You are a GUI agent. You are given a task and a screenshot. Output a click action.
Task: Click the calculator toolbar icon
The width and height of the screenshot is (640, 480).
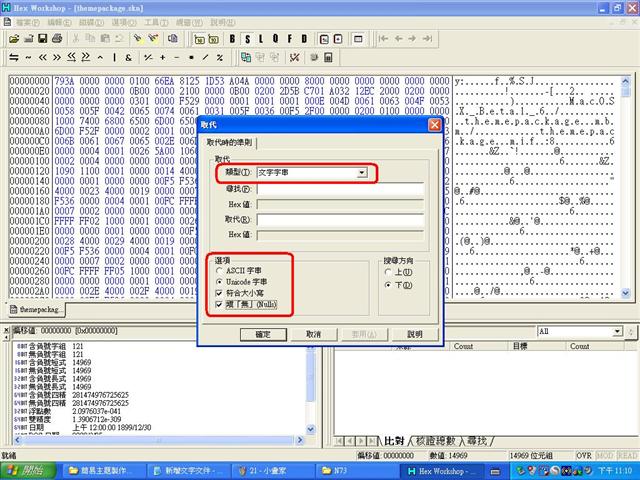(x=328, y=58)
